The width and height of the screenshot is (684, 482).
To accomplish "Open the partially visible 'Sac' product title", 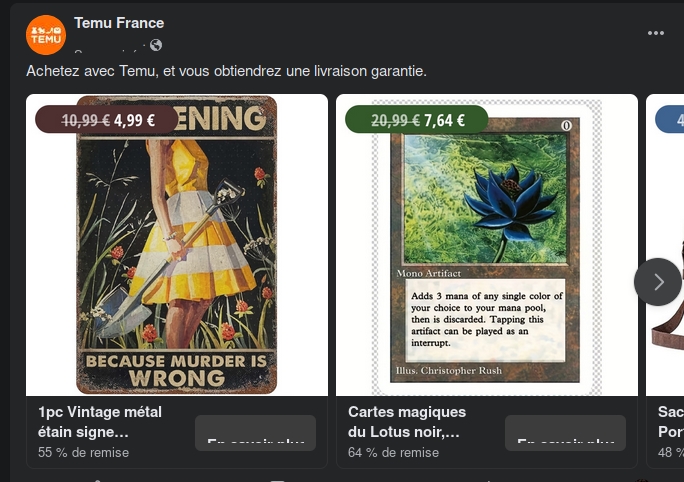I will pyautogui.click(x=671, y=422).
